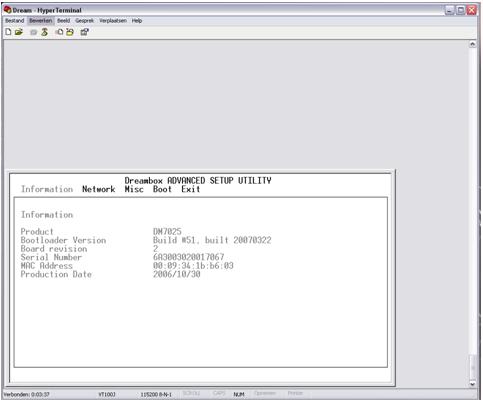Click the production date 2006/10/30

tap(177, 274)
